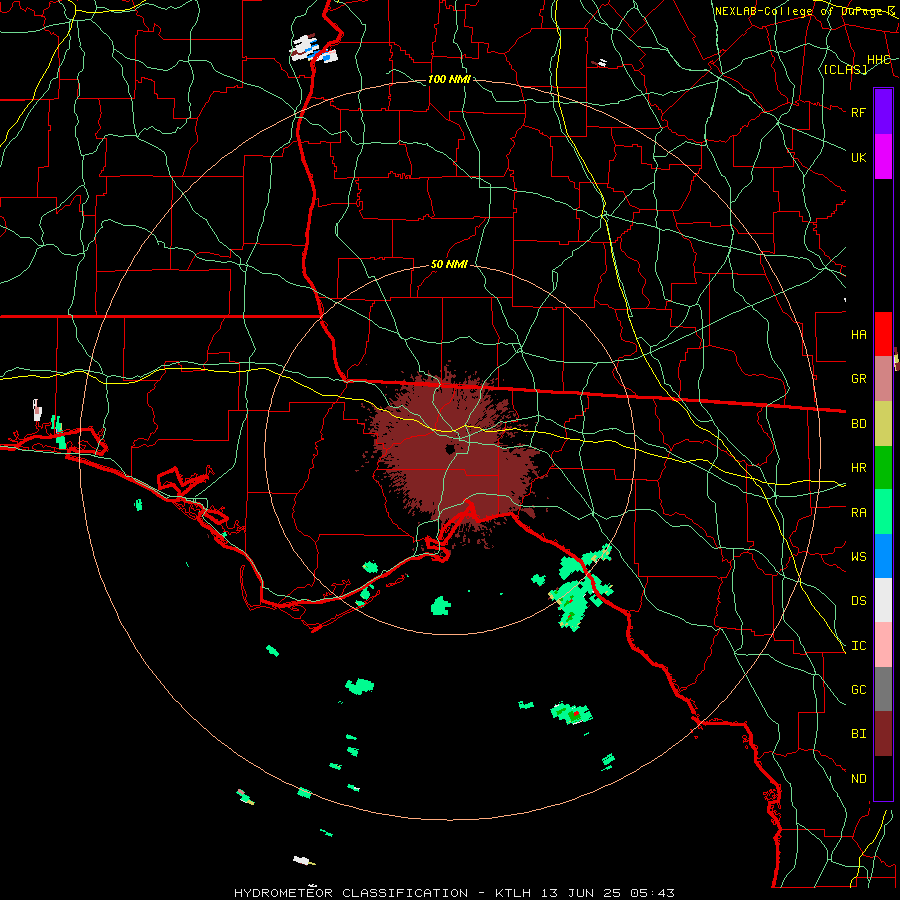Pick the light green RA legend swatch
Image resolution: width=900 pixels, height=900 pixels.
point(883,512)
